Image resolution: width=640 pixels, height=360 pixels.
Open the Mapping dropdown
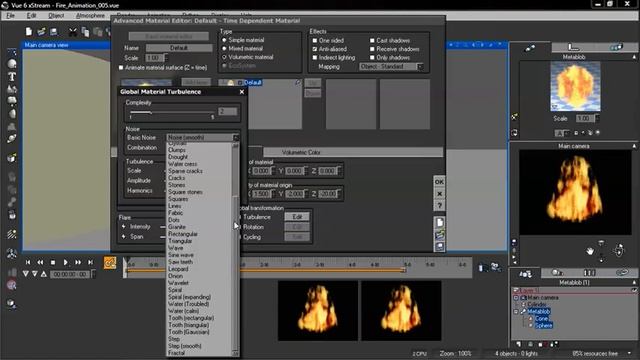[391, 66]
